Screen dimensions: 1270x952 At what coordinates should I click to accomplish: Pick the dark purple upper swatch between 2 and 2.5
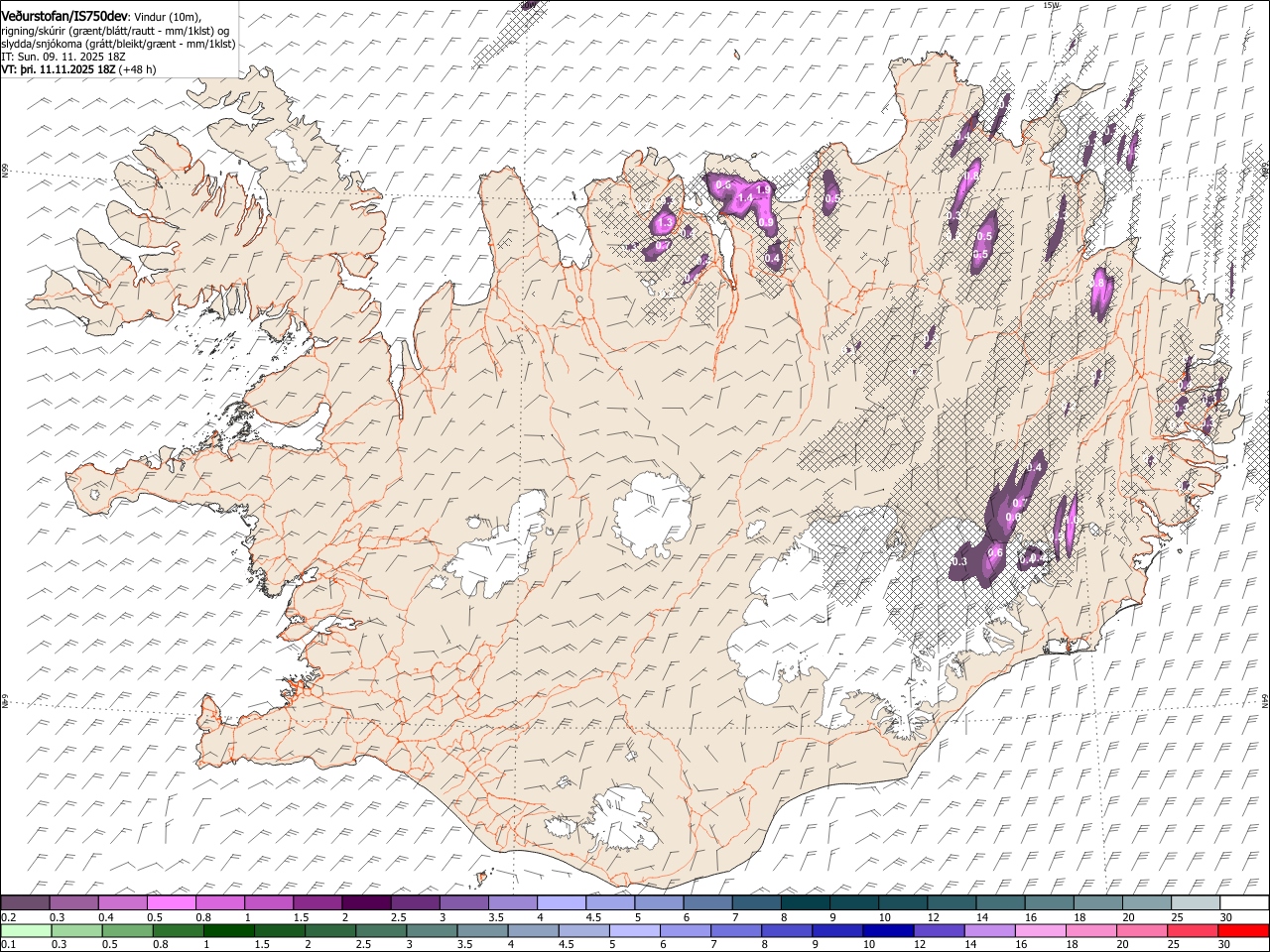coord(365,902)
